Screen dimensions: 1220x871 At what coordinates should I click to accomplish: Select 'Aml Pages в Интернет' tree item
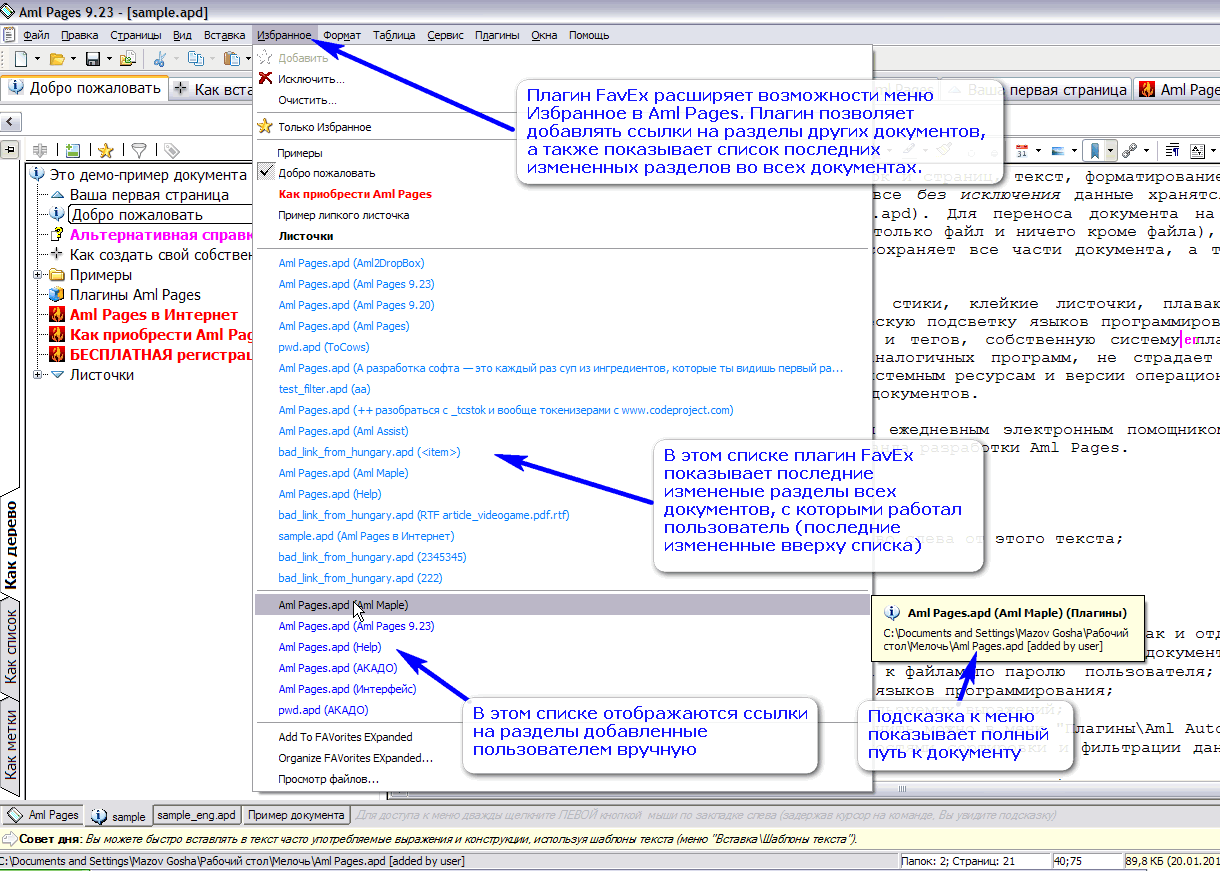(x=154, y=315)
